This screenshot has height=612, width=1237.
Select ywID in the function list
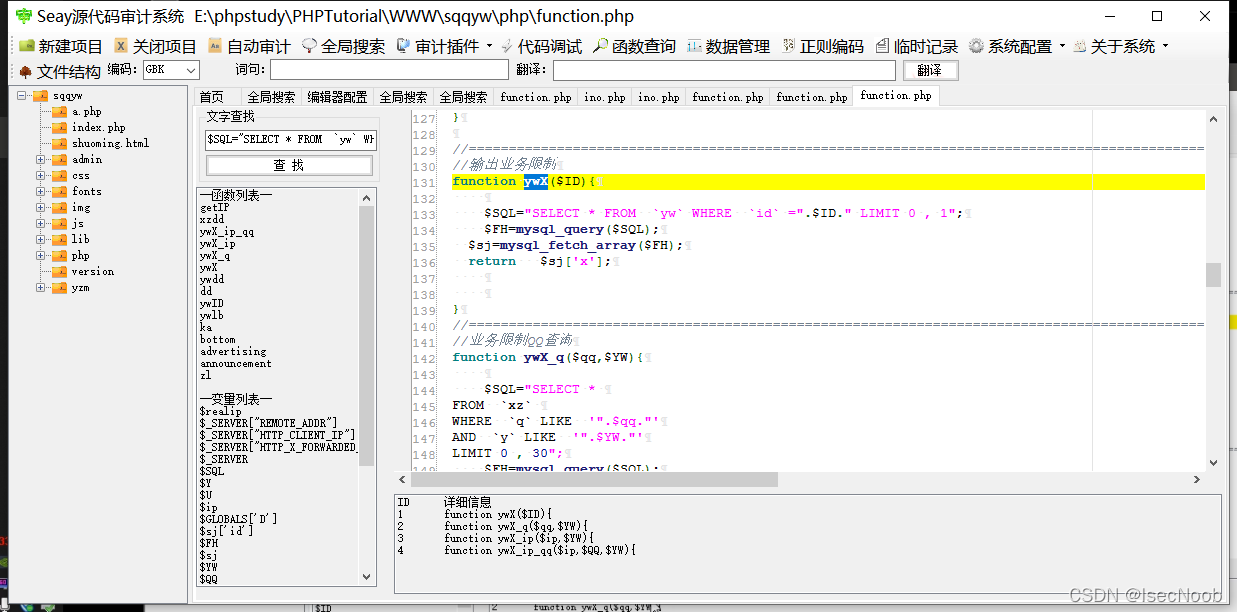tap(211, 304)
